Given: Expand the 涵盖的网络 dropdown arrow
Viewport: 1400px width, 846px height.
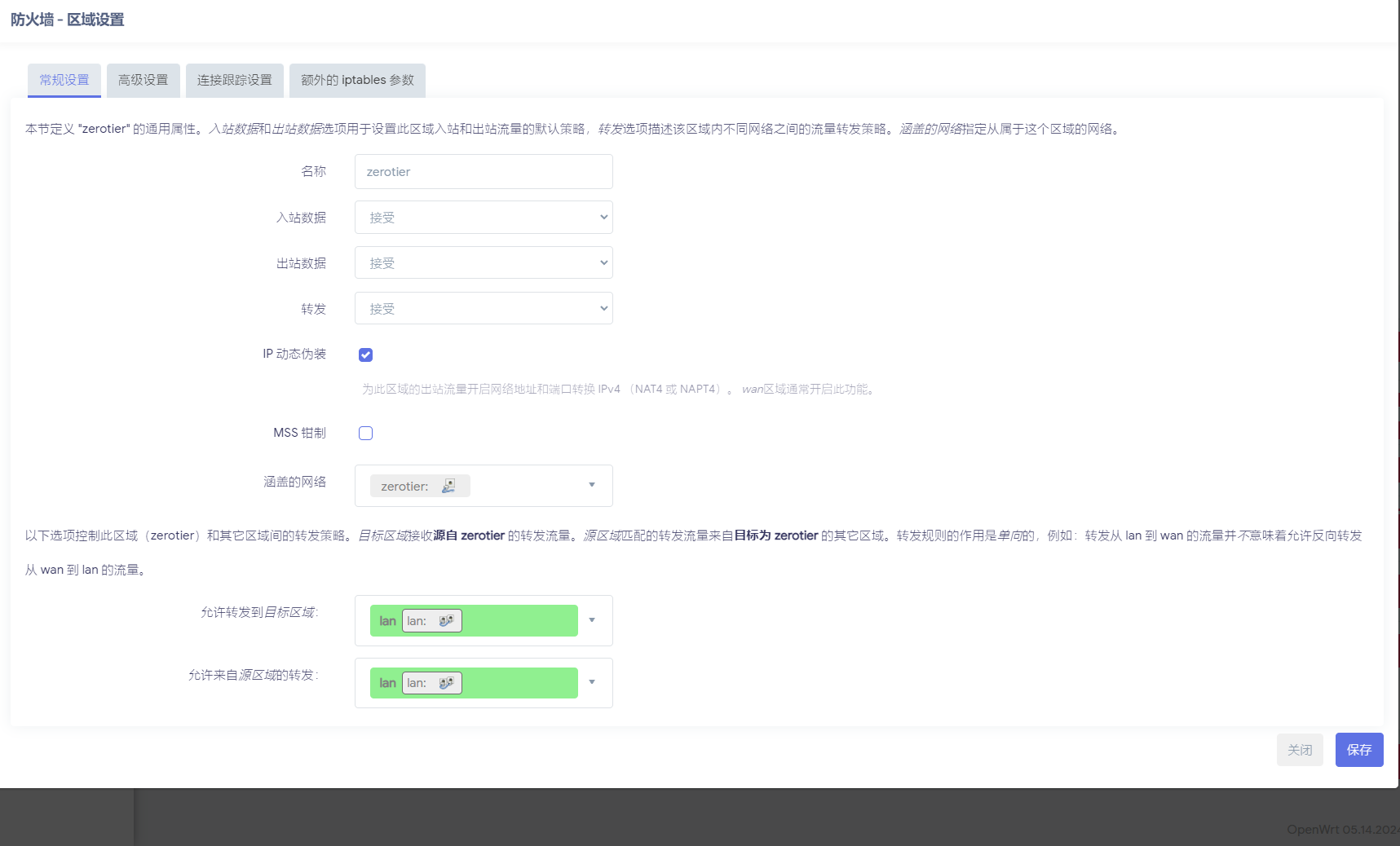Looking at the screenshot, I should coord(592,485).
